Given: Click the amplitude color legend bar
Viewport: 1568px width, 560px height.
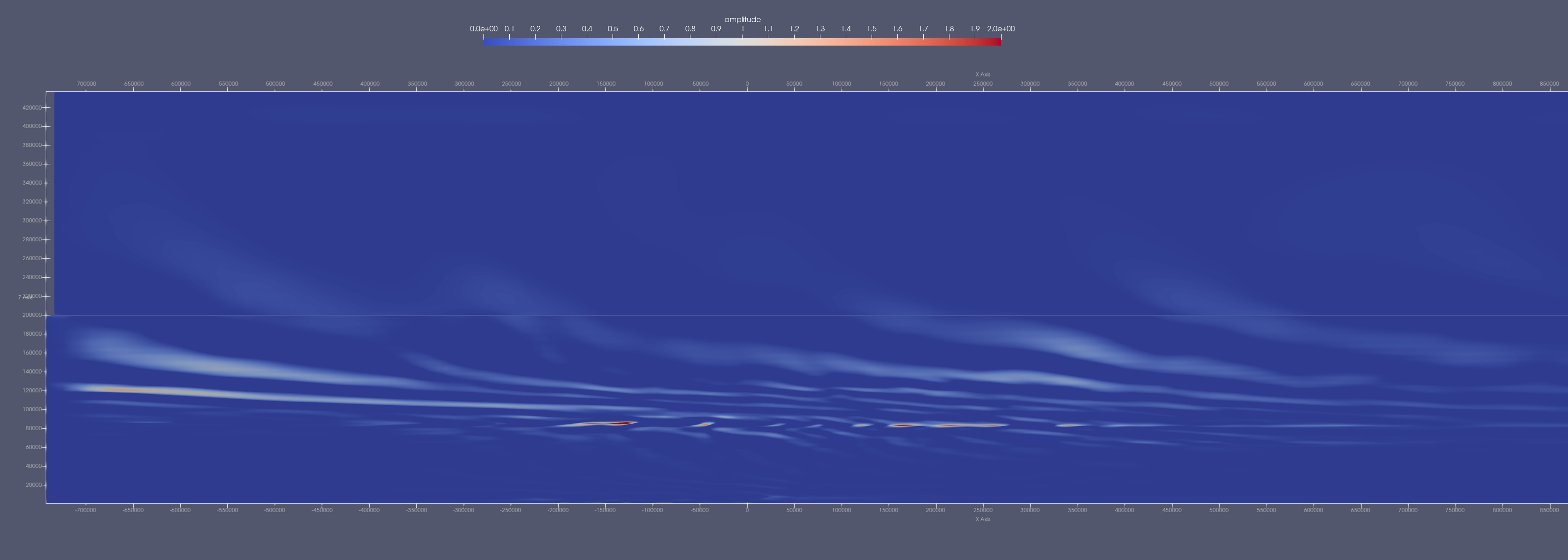Looking at the screenshot, I should coord(742,41).
